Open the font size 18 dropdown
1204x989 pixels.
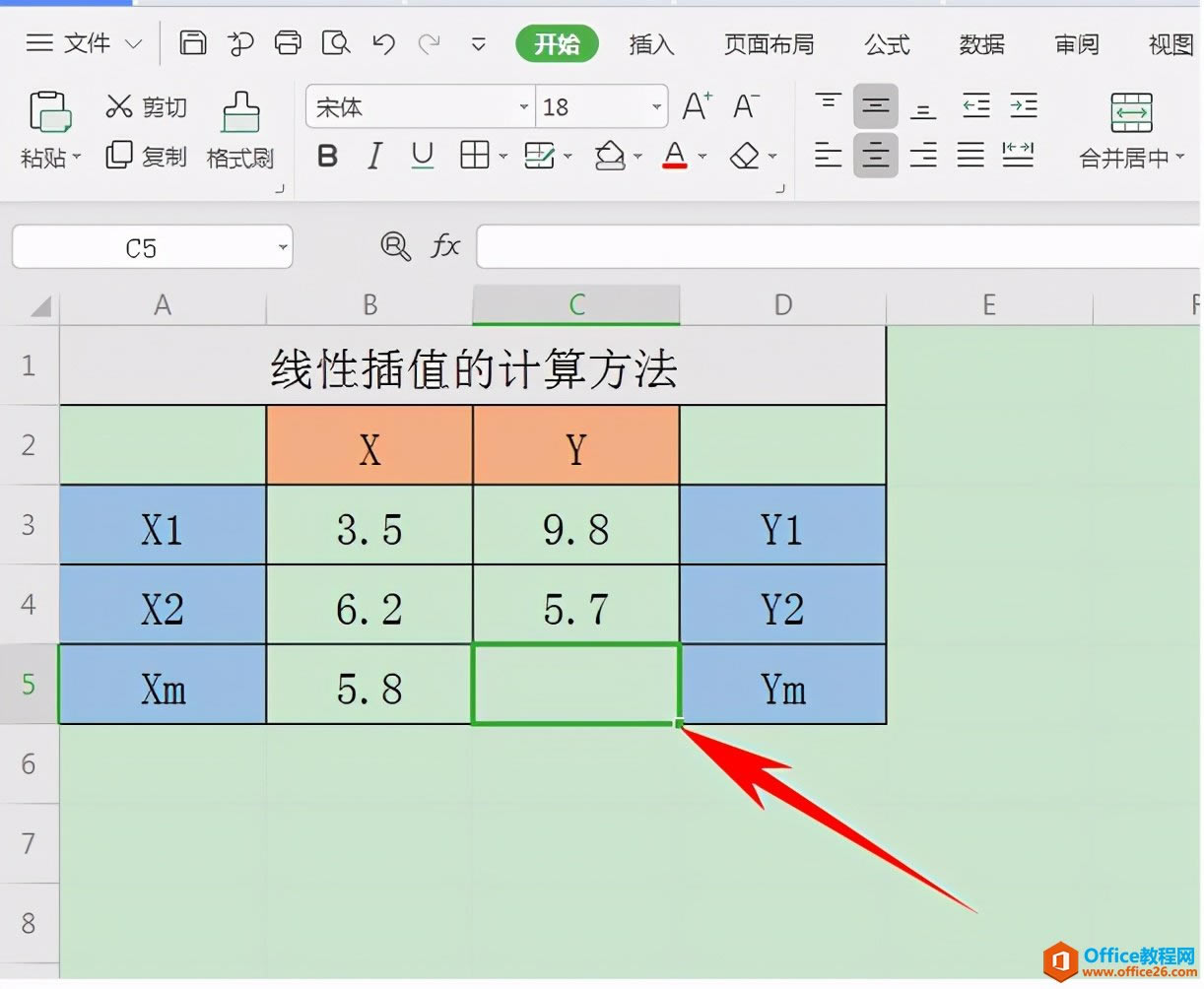point(656,107)
